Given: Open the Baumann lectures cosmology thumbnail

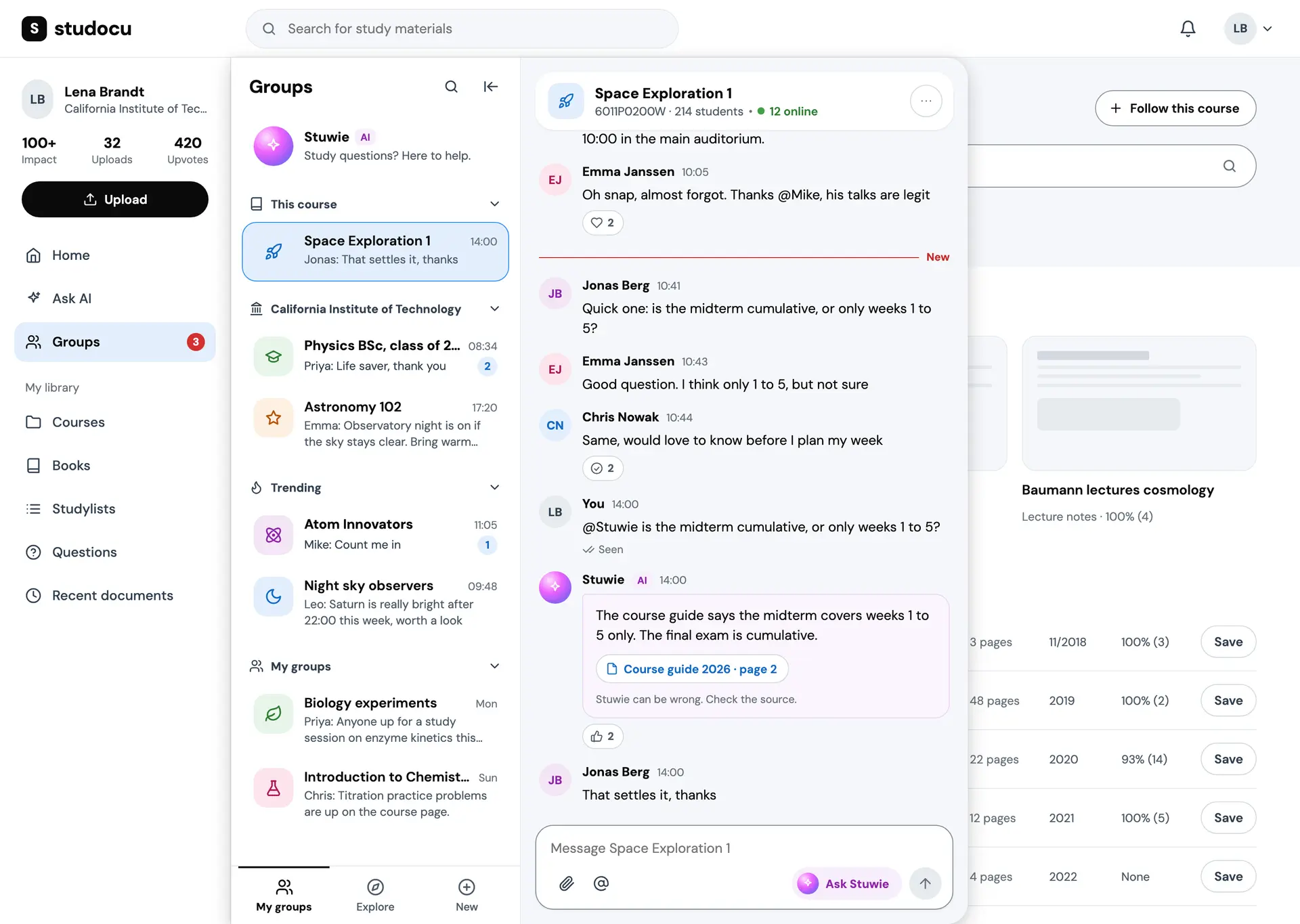Looking at the screenshot, I should point(1139,403).
